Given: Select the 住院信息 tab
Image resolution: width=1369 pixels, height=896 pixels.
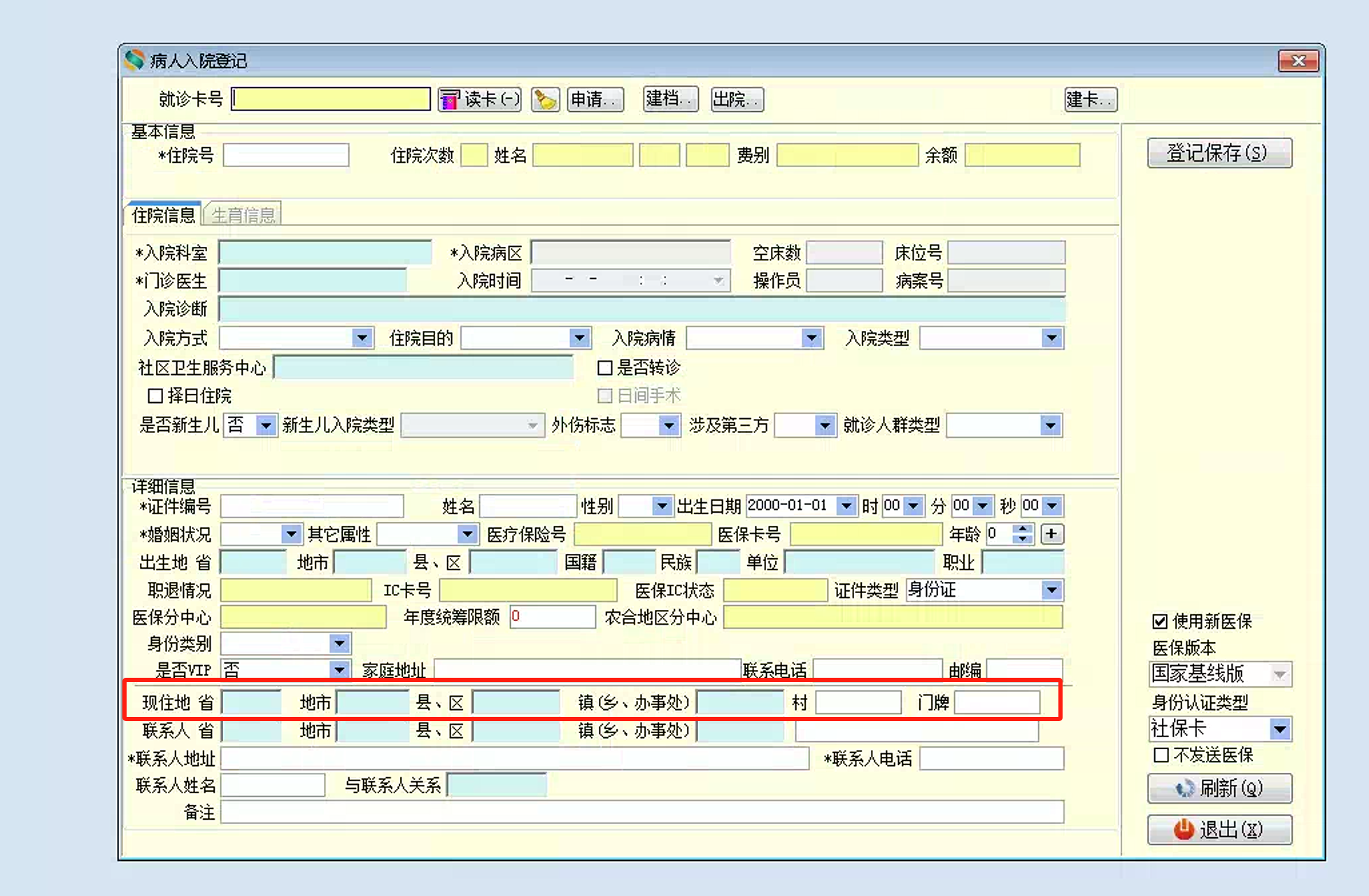Looking at the screenshot, I should [163, 215].
